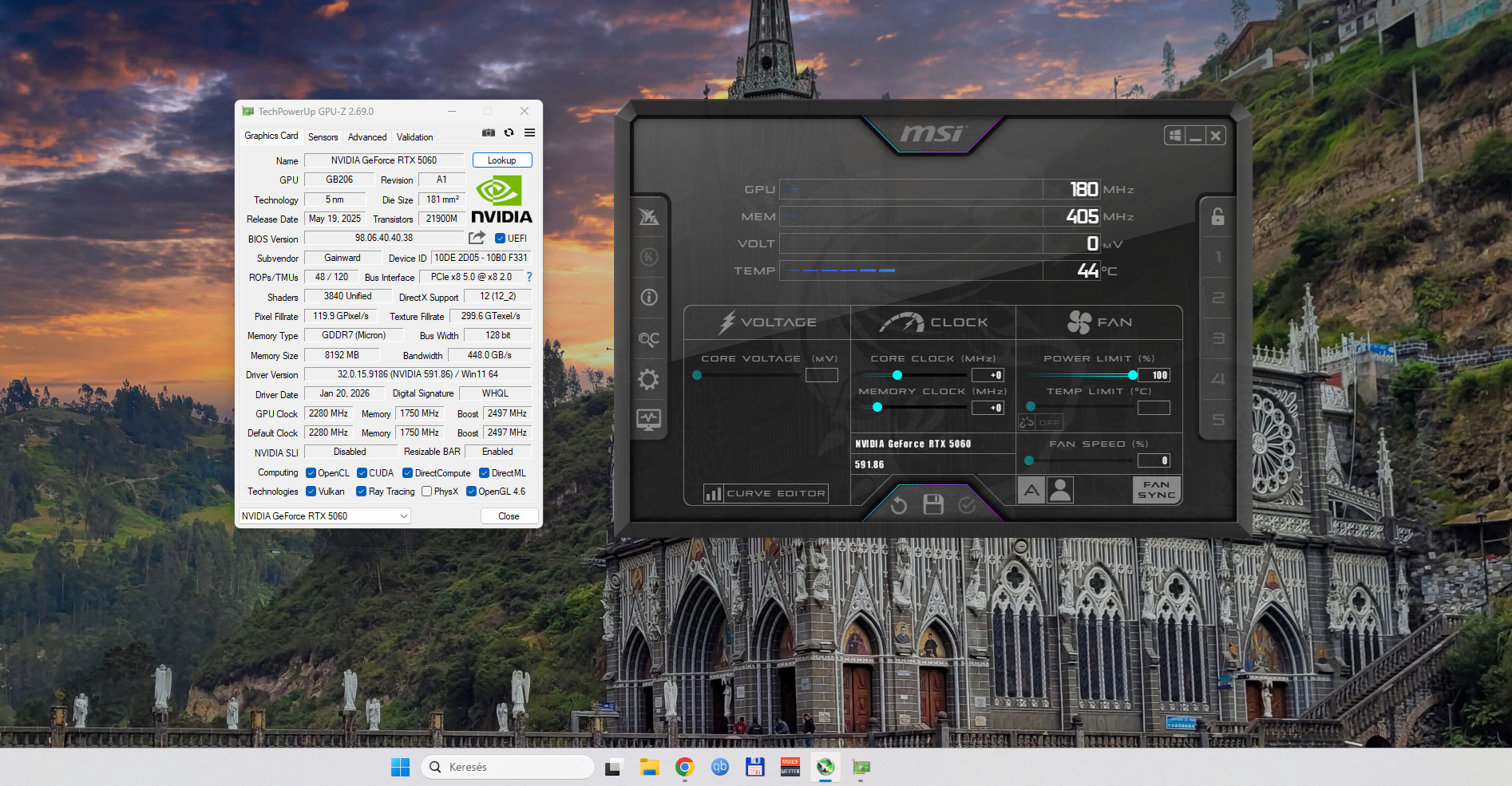The image size is (1512, 786).
Task: Toggle the profile lock icon in Afterburner
Action: pos(1217,216)
